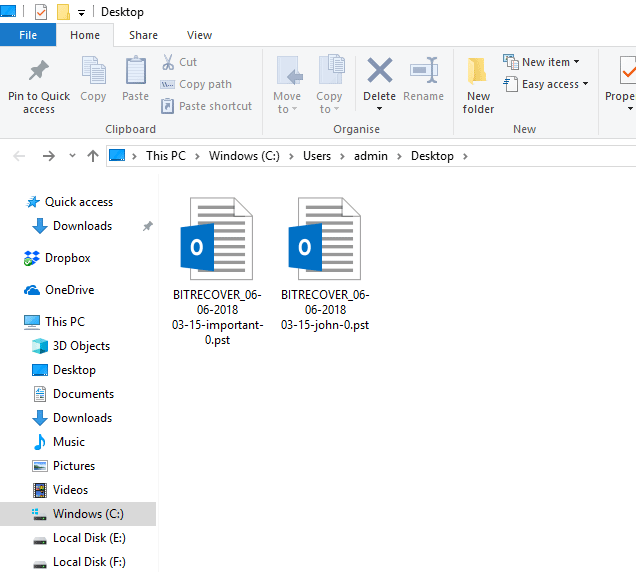Create a New folder

pyautogui.click(x=478, y=85)
